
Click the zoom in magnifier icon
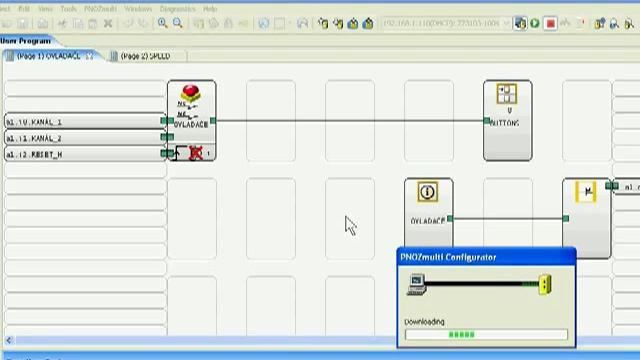point(162,23)
